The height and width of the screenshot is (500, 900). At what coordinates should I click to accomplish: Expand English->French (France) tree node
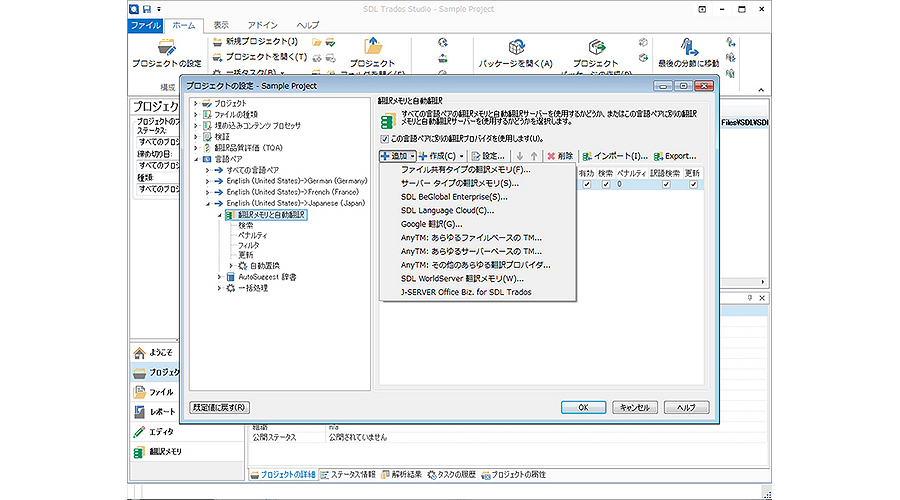point(207,192)
